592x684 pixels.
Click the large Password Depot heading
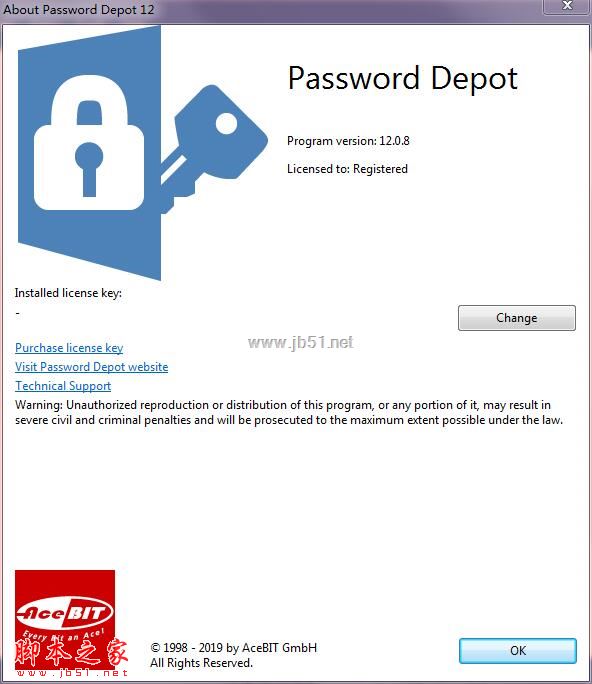click(403, 79)
